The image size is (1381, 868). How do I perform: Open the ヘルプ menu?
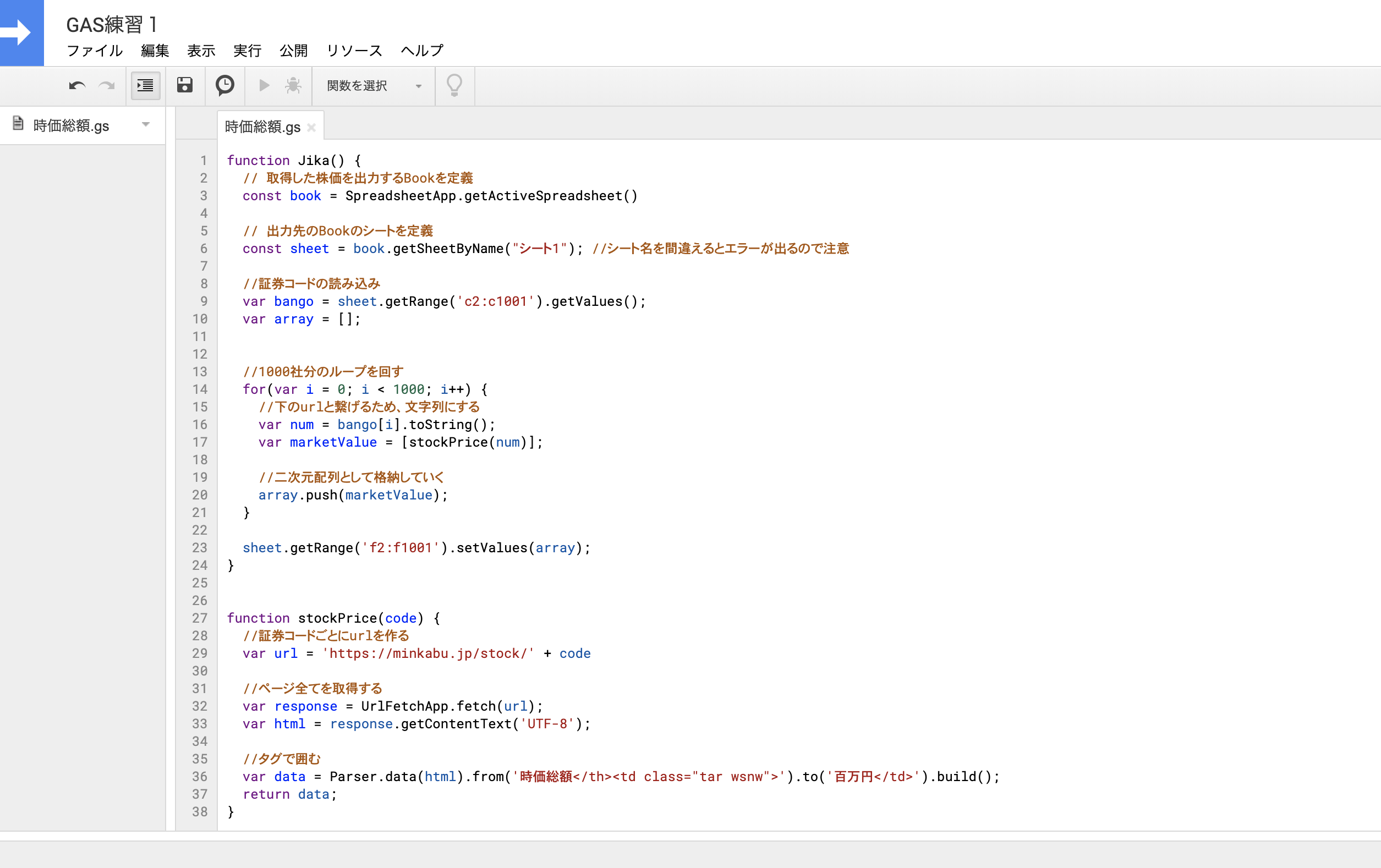(x=422, y=51)
